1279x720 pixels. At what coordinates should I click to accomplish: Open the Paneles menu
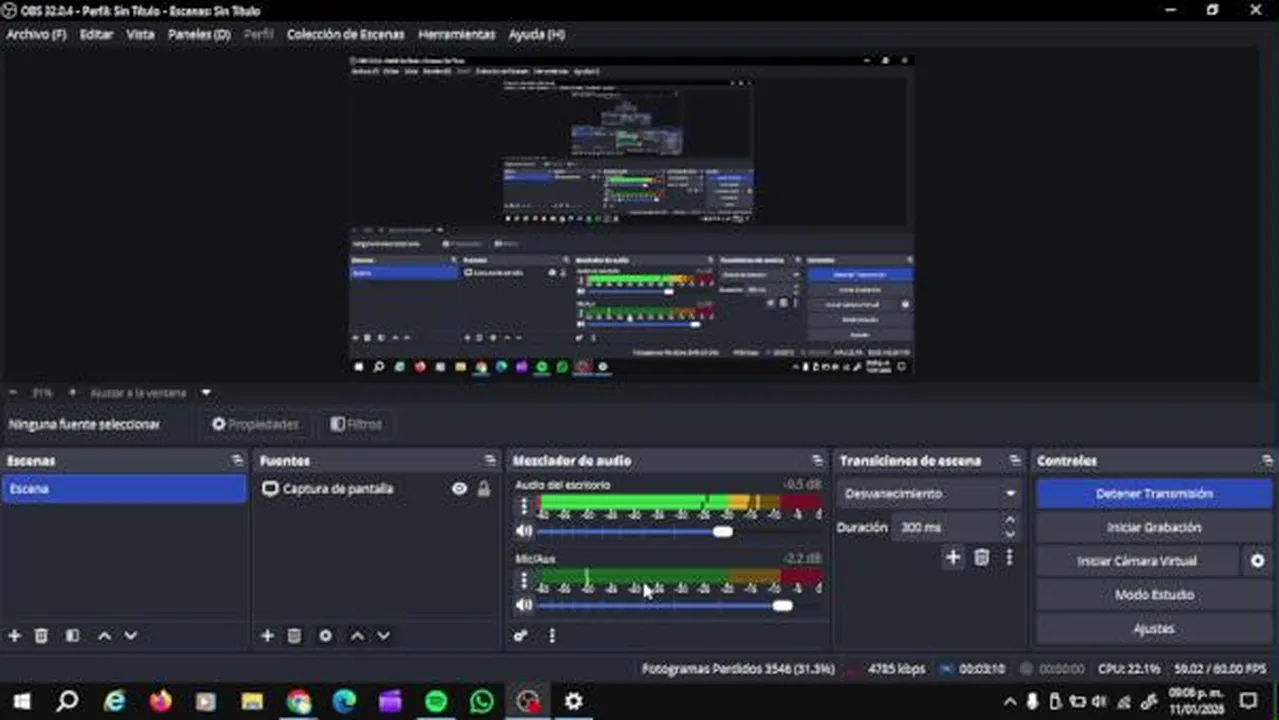click(x=199, y=34)
